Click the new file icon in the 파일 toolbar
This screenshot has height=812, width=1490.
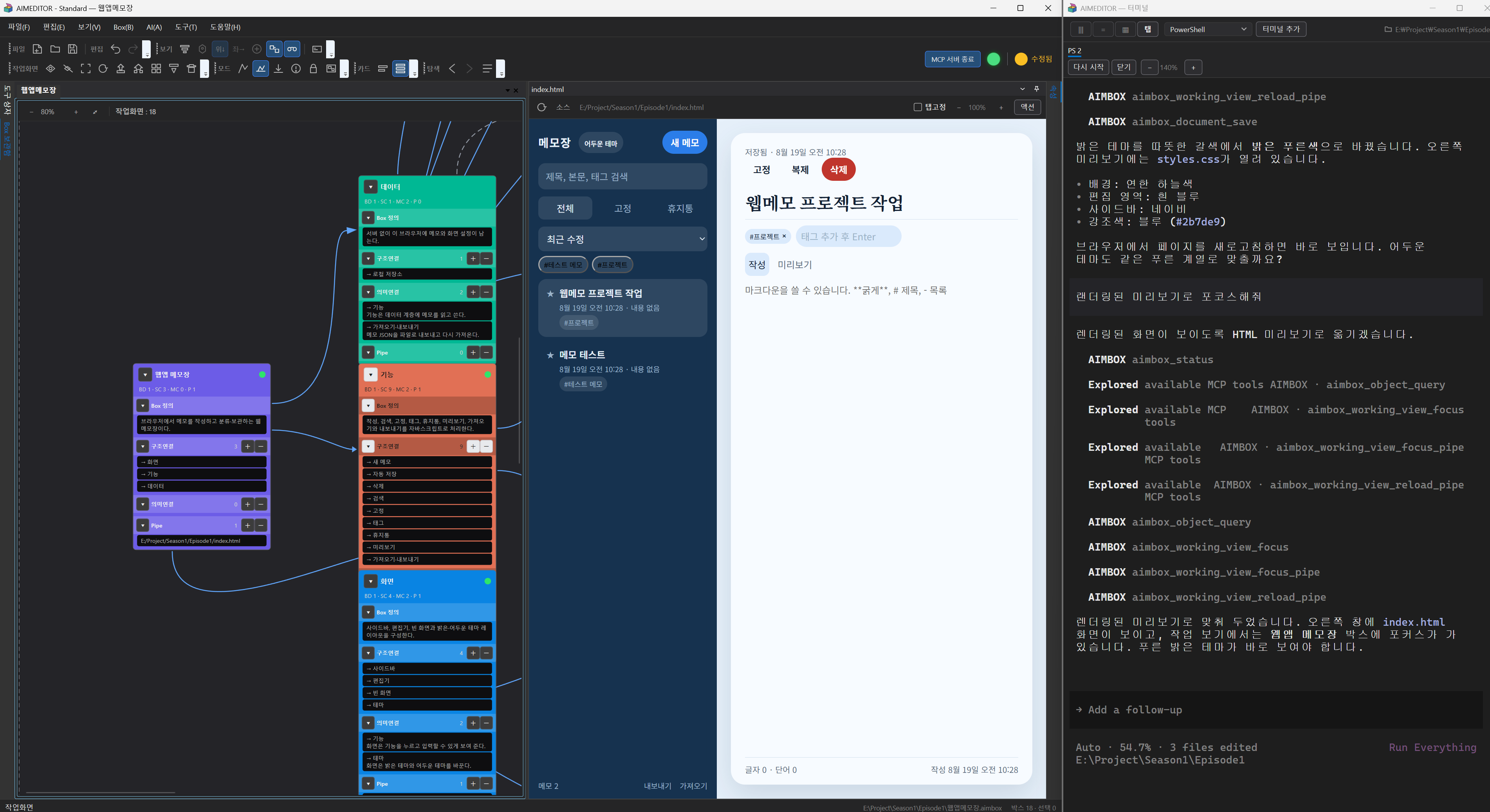coord(37,49)
